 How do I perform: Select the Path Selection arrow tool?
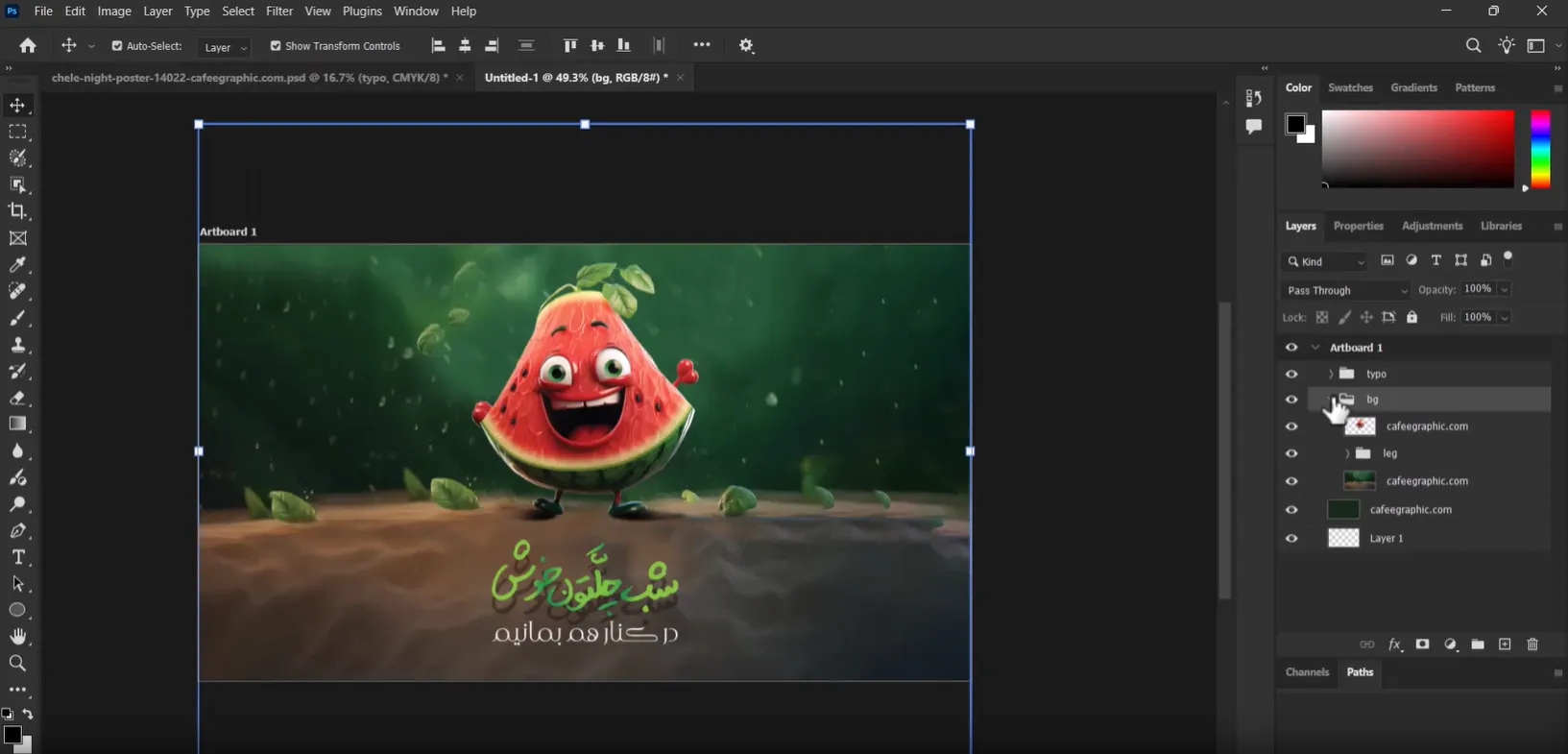click(17, 584)
